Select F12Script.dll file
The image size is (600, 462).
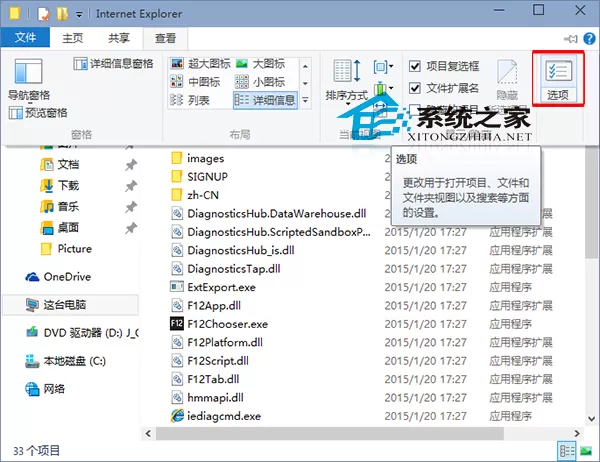[210, 360]
